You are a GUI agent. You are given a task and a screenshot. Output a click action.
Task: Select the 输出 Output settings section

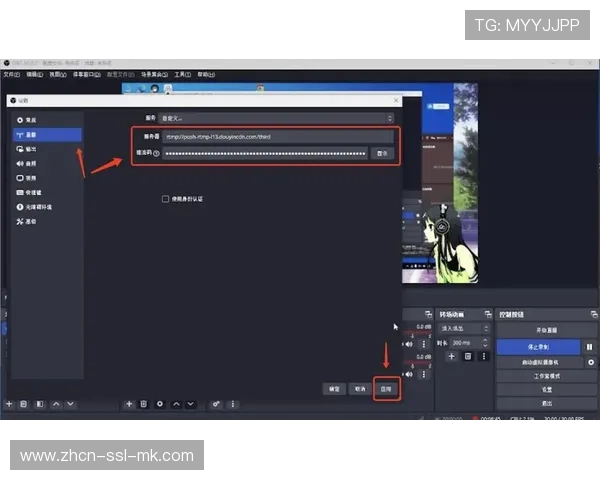point(30,148)
